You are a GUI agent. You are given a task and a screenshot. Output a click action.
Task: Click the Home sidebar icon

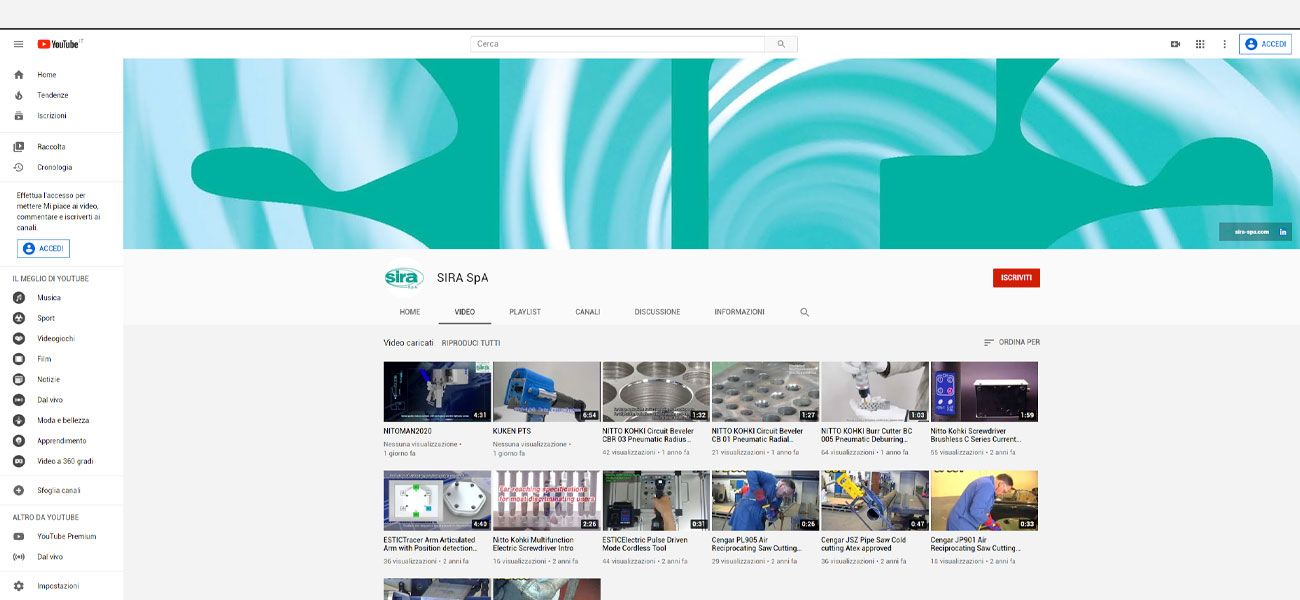point(18,75)
